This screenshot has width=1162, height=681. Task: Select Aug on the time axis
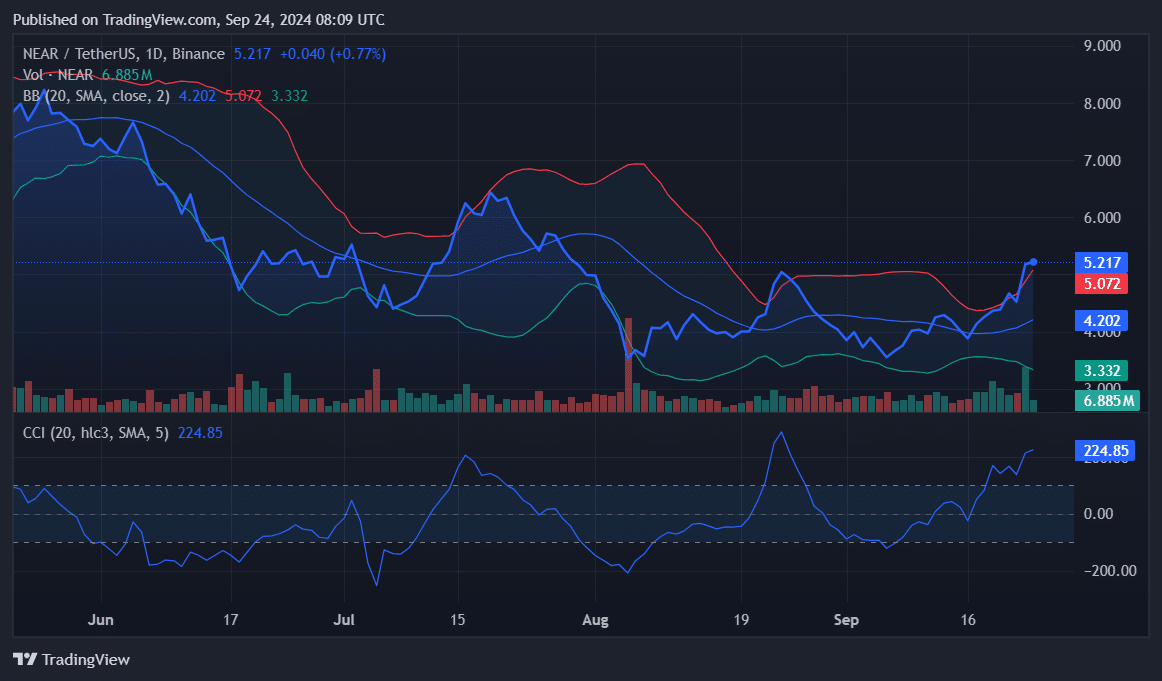coord(596,620)
